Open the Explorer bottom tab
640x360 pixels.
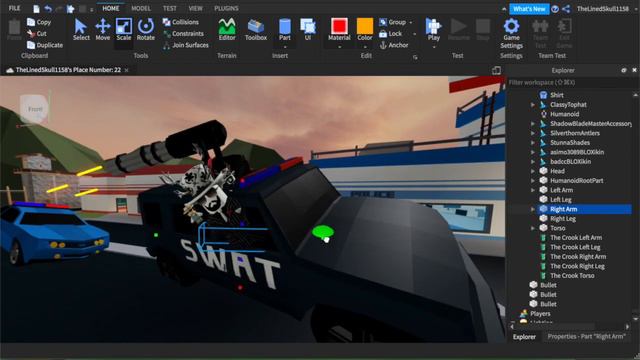click(524, 337)
